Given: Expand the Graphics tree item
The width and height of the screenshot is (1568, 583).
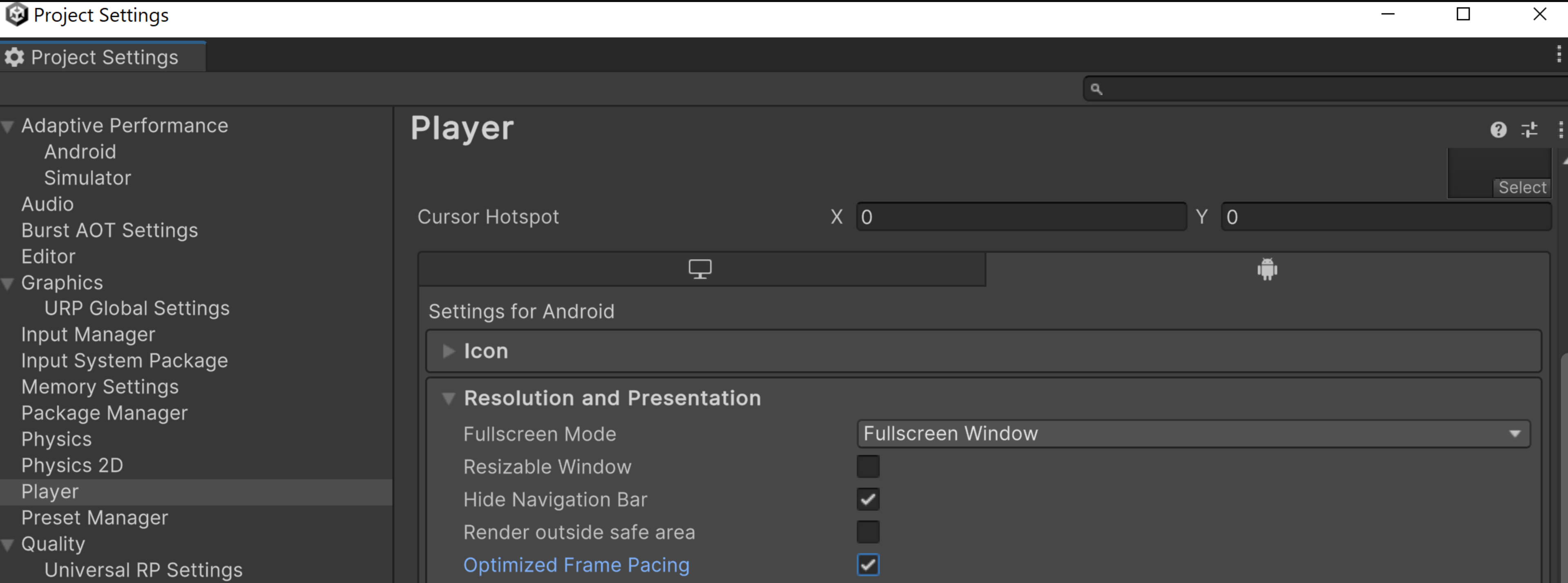Looking at the screenshot, I should (x=10, y=283).
